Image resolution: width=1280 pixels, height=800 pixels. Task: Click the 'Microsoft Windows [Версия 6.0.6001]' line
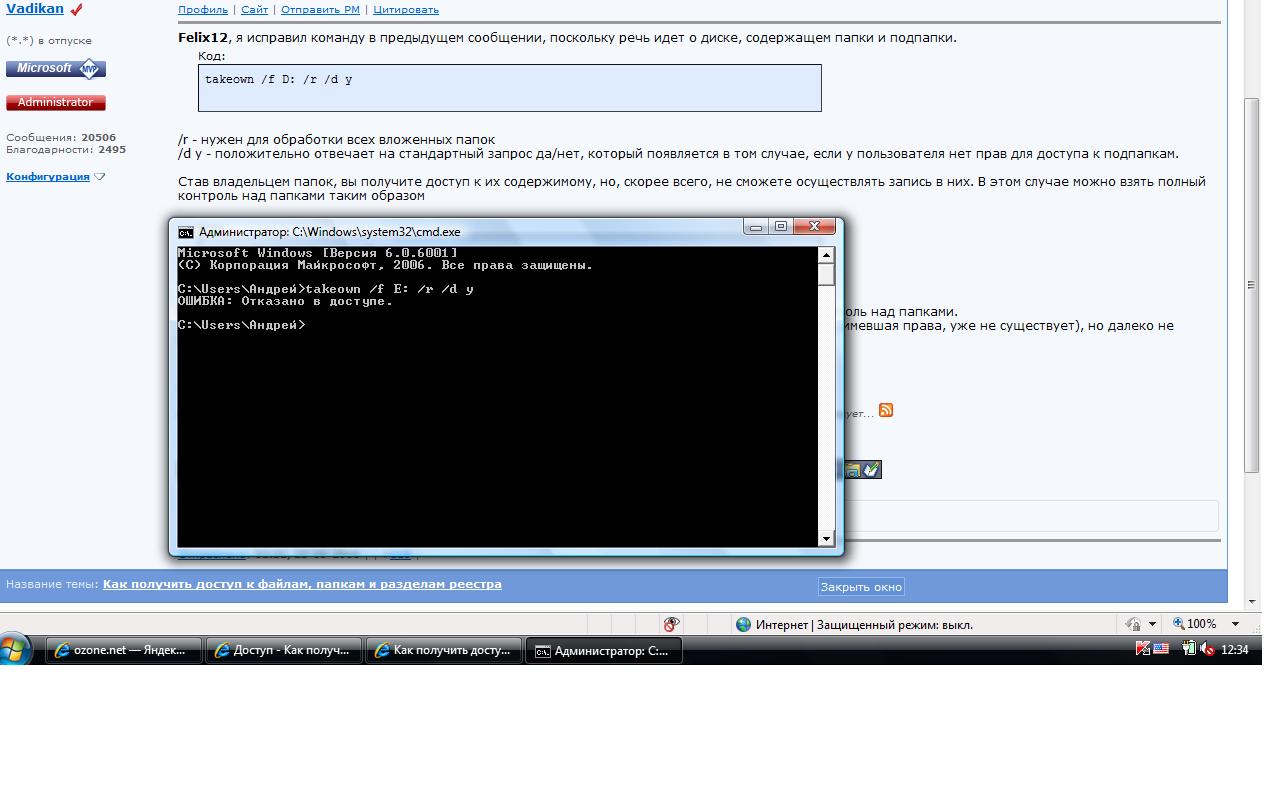[x=317, y=253]
